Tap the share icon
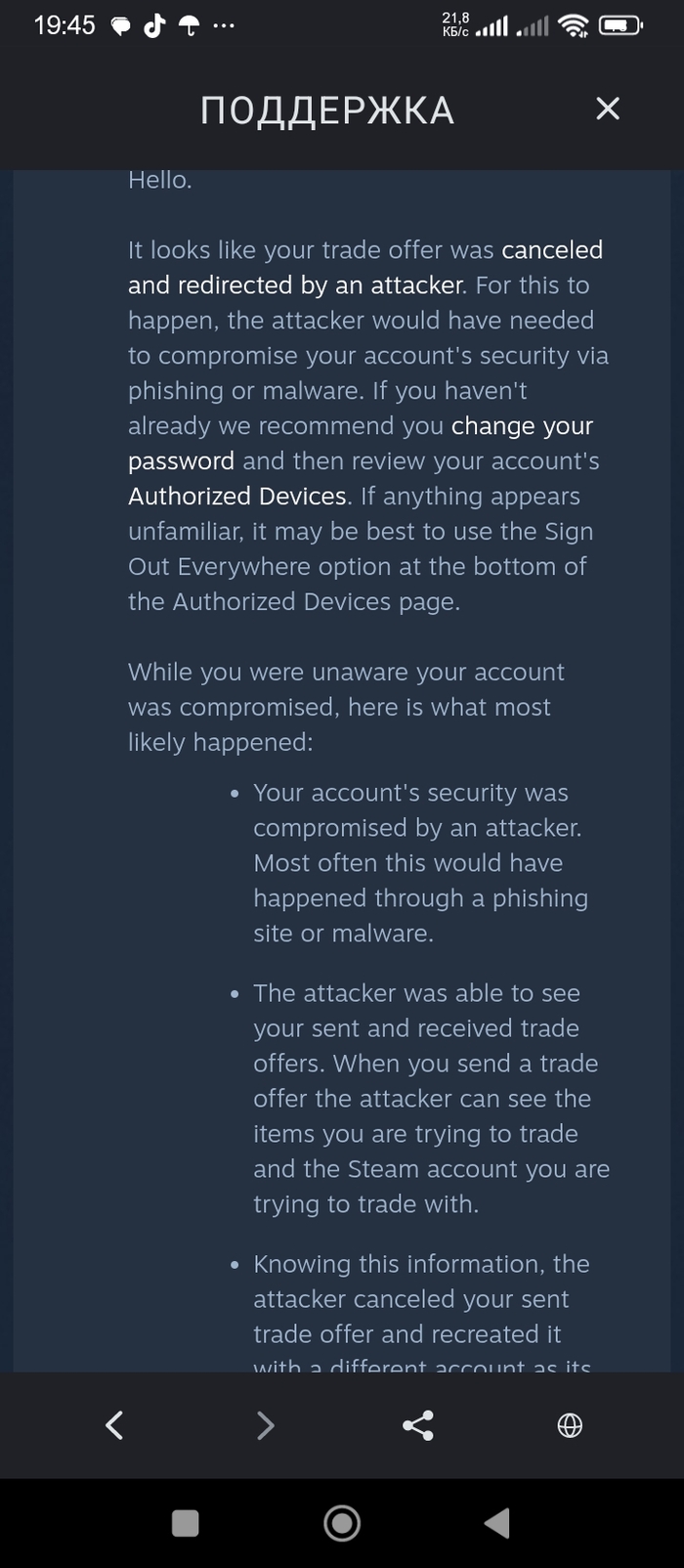The width and height of the screenshot is (684, 1568). click(x=418, y=1425)
